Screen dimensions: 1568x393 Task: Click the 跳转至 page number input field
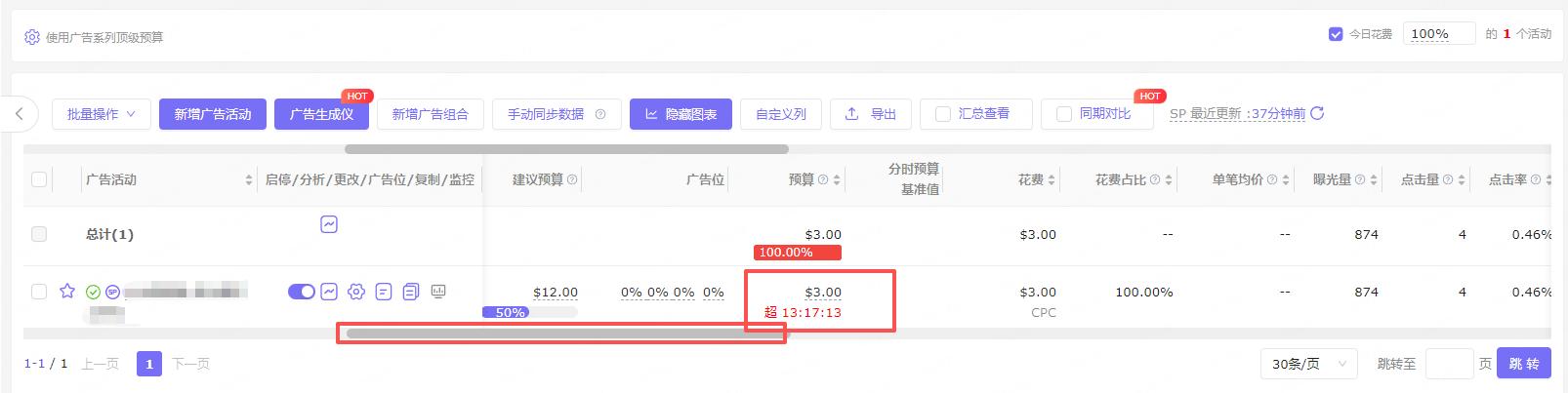point(1449,364)
